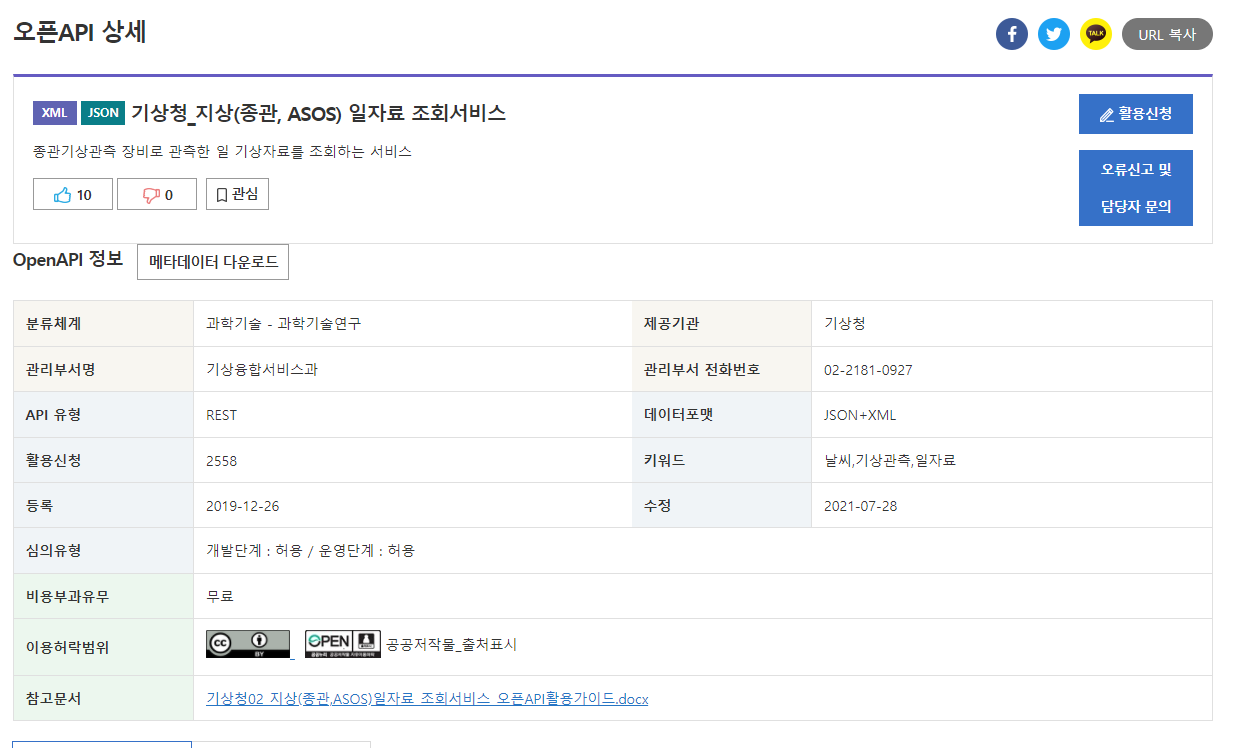
Task: Copy the link with URL 복사 button
Action: (1167, 34)
